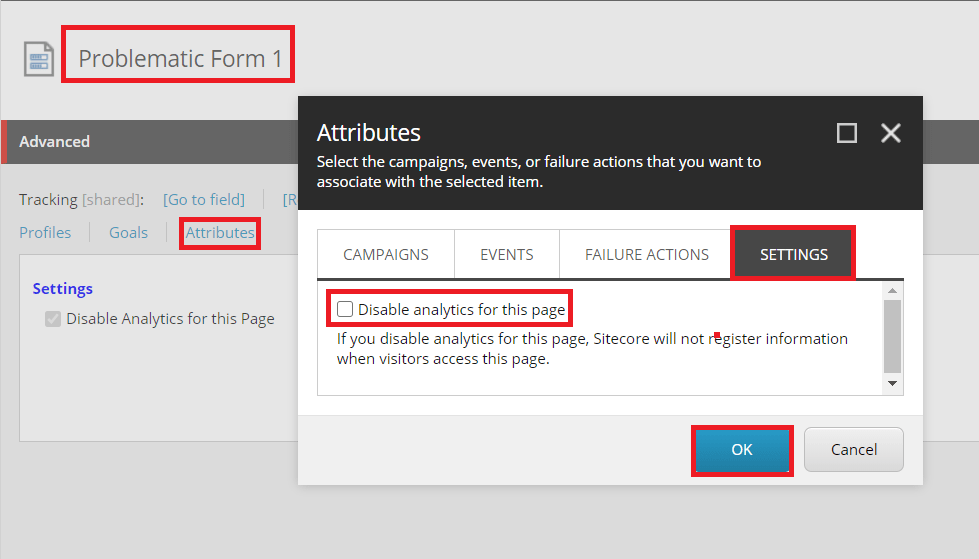The image size is (979, 559).
Task: Confirm the dialog with the OK button
Action: 742,450
